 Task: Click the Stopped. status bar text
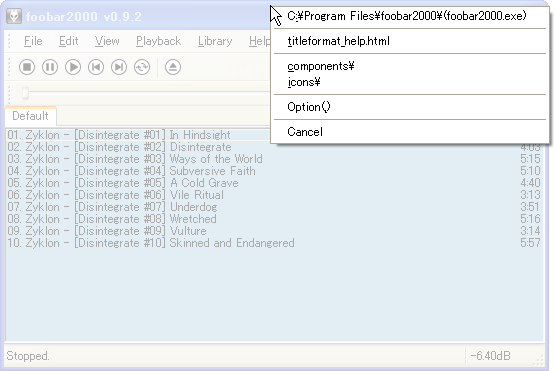click(28, 356)
